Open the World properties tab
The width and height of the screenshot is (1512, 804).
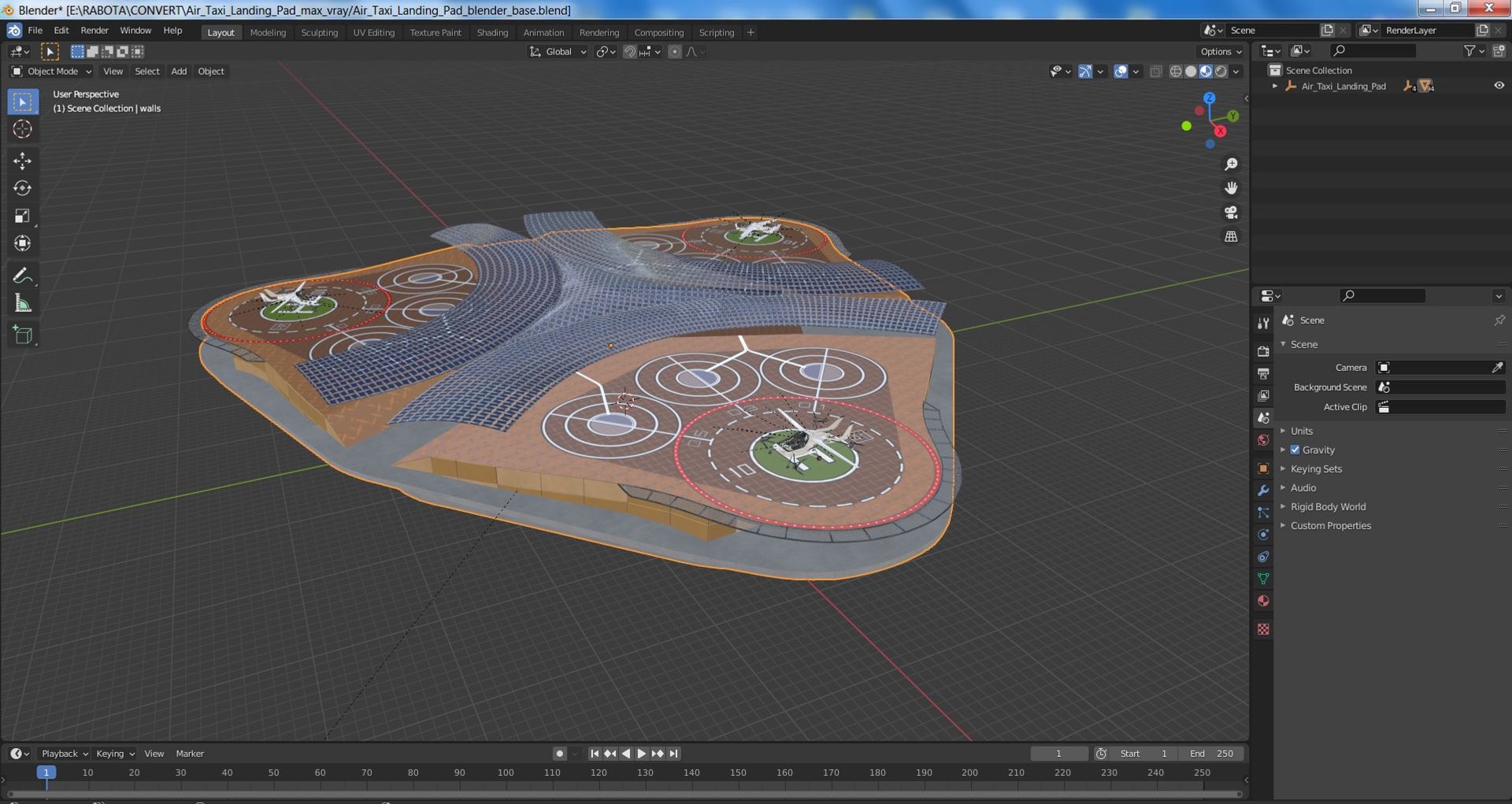1263,440
